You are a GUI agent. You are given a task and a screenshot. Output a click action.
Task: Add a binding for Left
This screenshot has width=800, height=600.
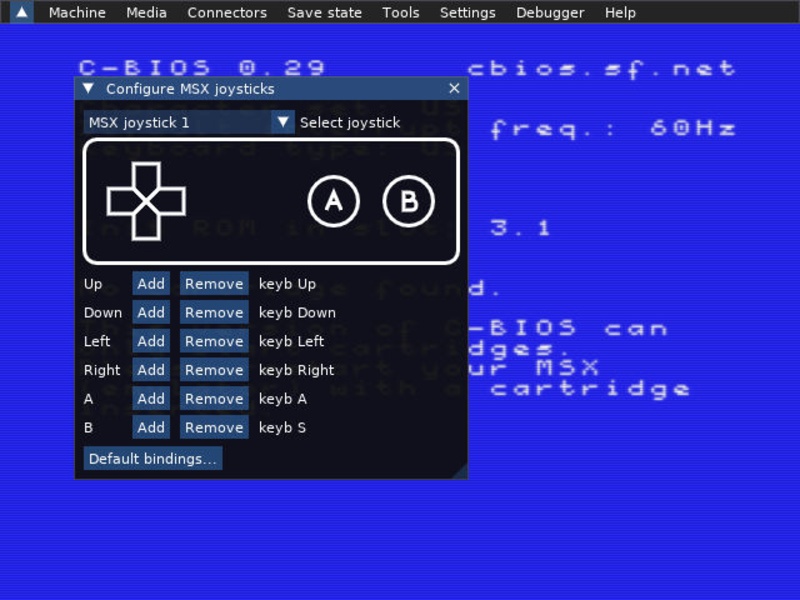(x=151, y=341)
